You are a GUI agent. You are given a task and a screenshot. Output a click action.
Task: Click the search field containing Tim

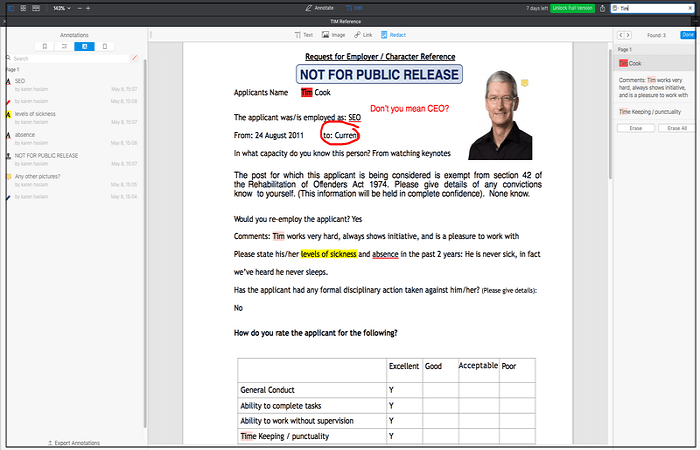tap(652, 8)
